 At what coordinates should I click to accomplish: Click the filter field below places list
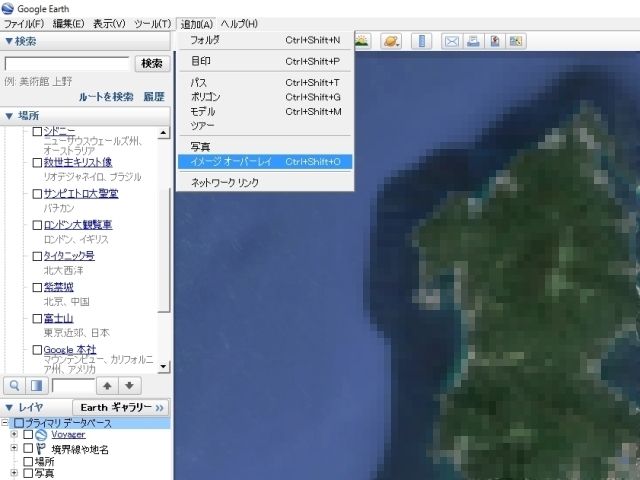73,385
